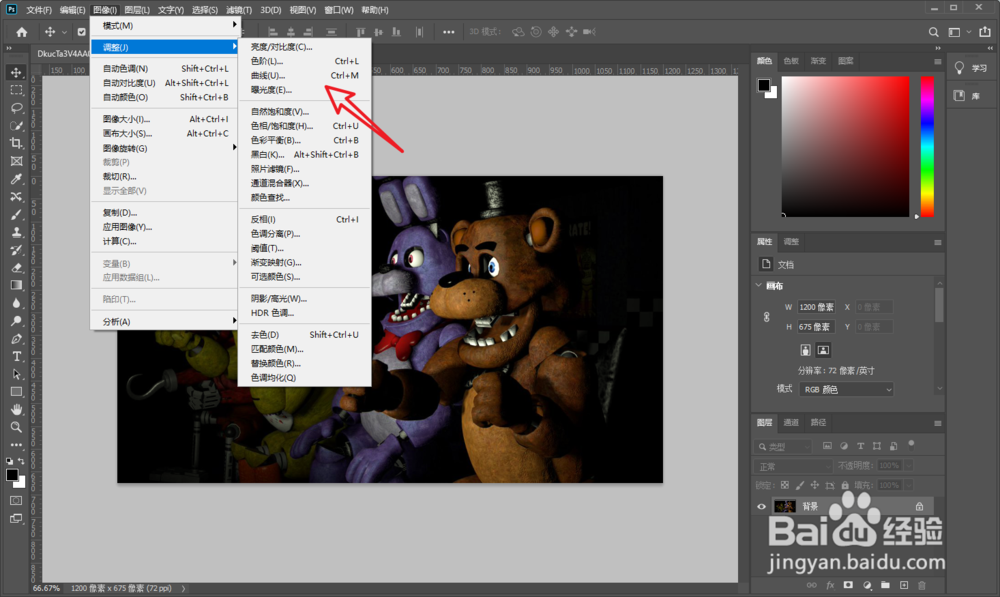Expand the 模式(M) submenu
This screenshot has width=1000, height=597.
click(x=163, y=26)
